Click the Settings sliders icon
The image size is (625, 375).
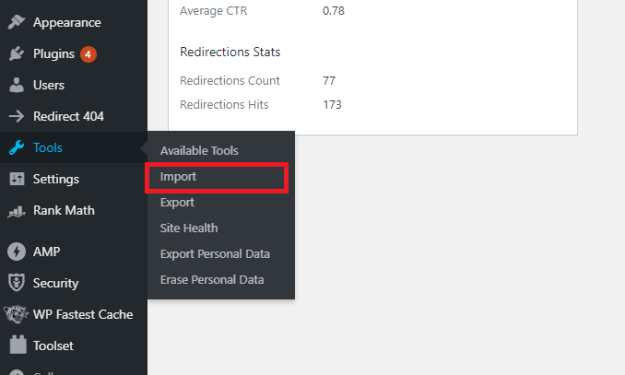[x=17, y=179]
